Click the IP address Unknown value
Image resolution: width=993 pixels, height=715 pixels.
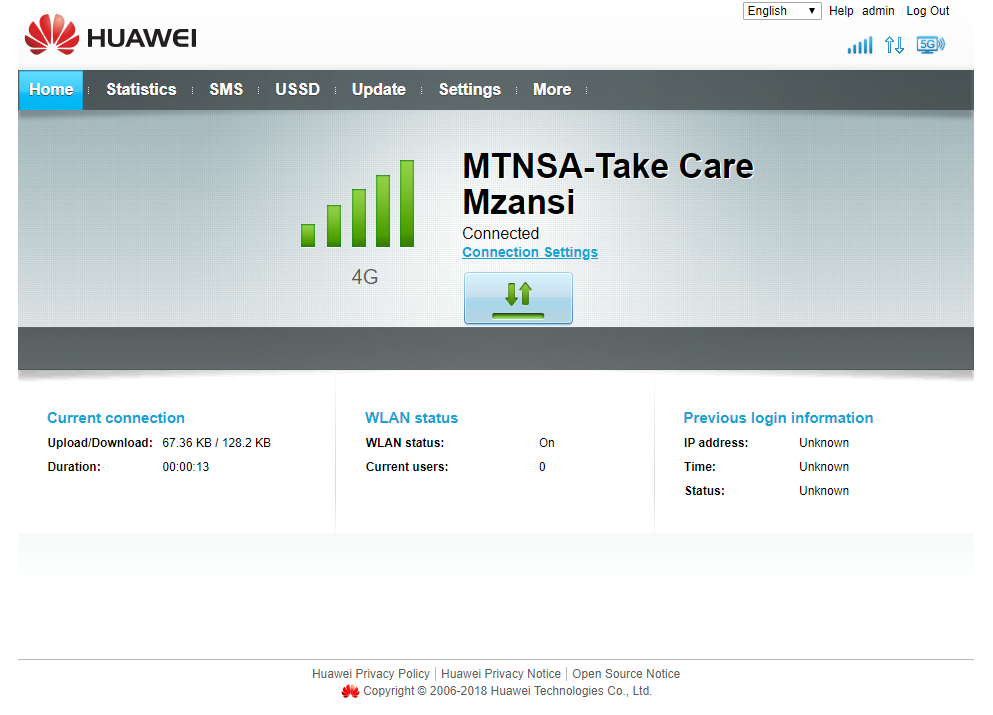pyautogui.click(x=824, y=443)
